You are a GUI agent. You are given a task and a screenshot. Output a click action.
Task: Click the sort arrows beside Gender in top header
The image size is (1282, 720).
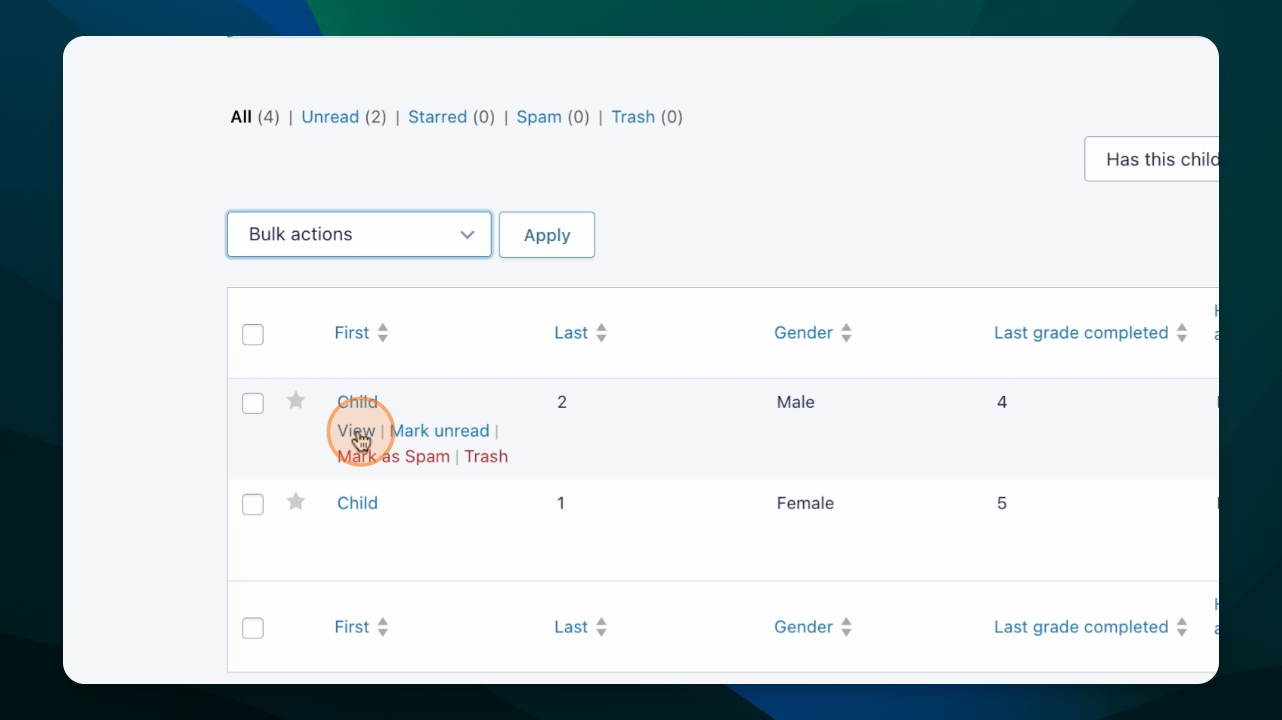coord(846,333)
